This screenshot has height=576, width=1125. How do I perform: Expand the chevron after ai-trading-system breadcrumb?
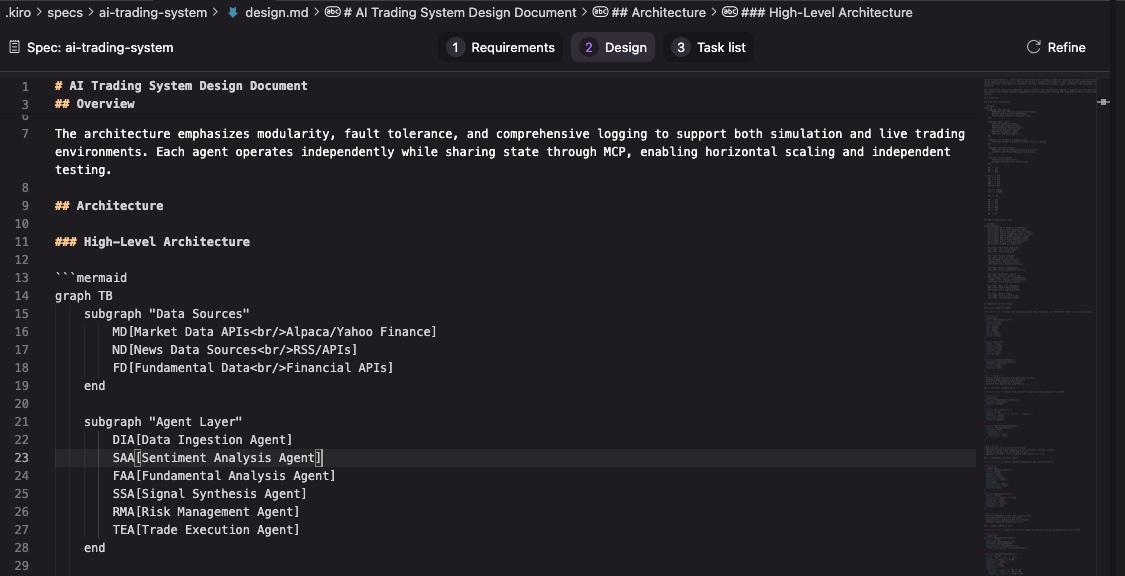(215, 12)
